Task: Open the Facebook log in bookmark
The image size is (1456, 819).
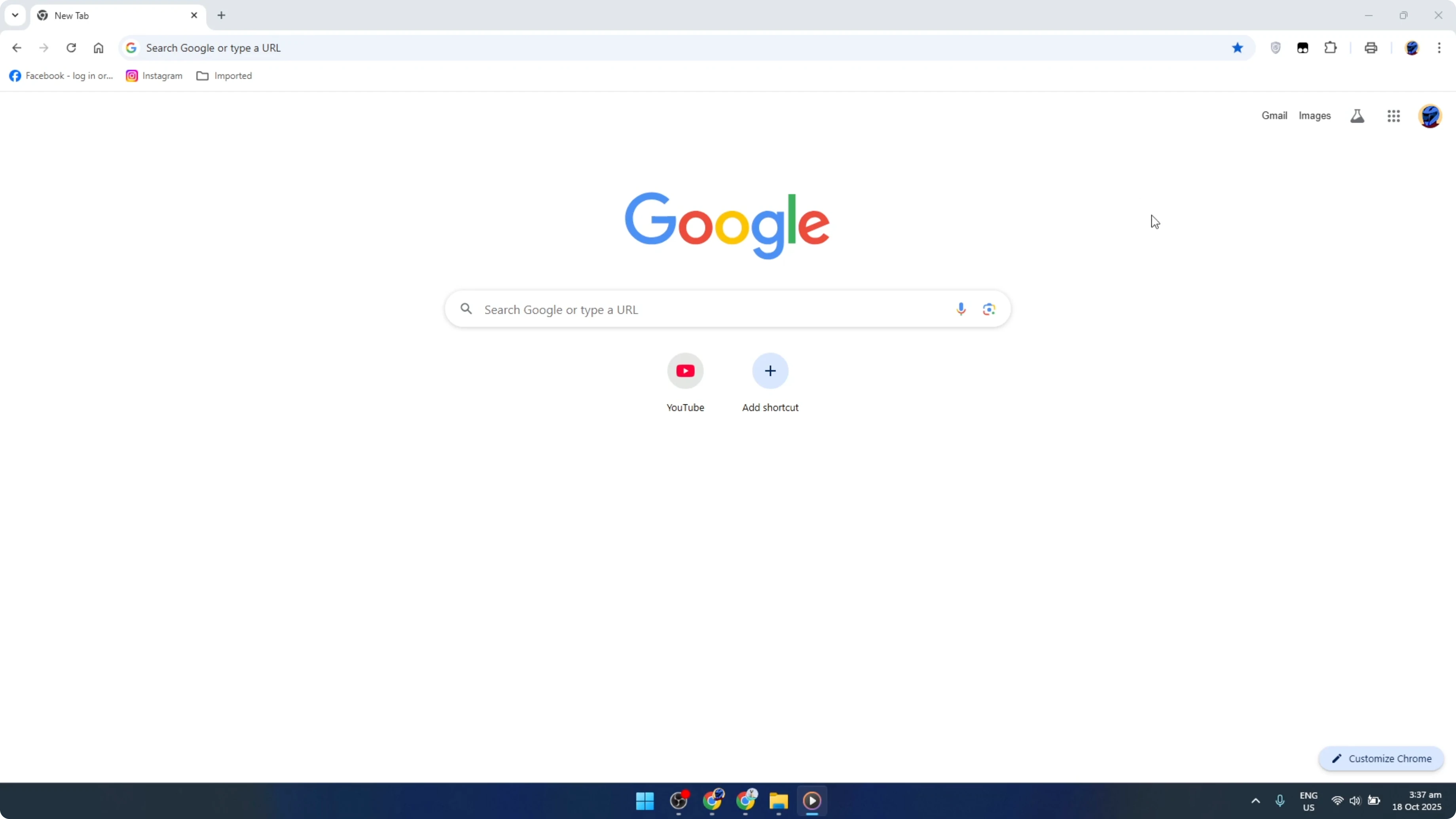Action: [x=61, y=75]
